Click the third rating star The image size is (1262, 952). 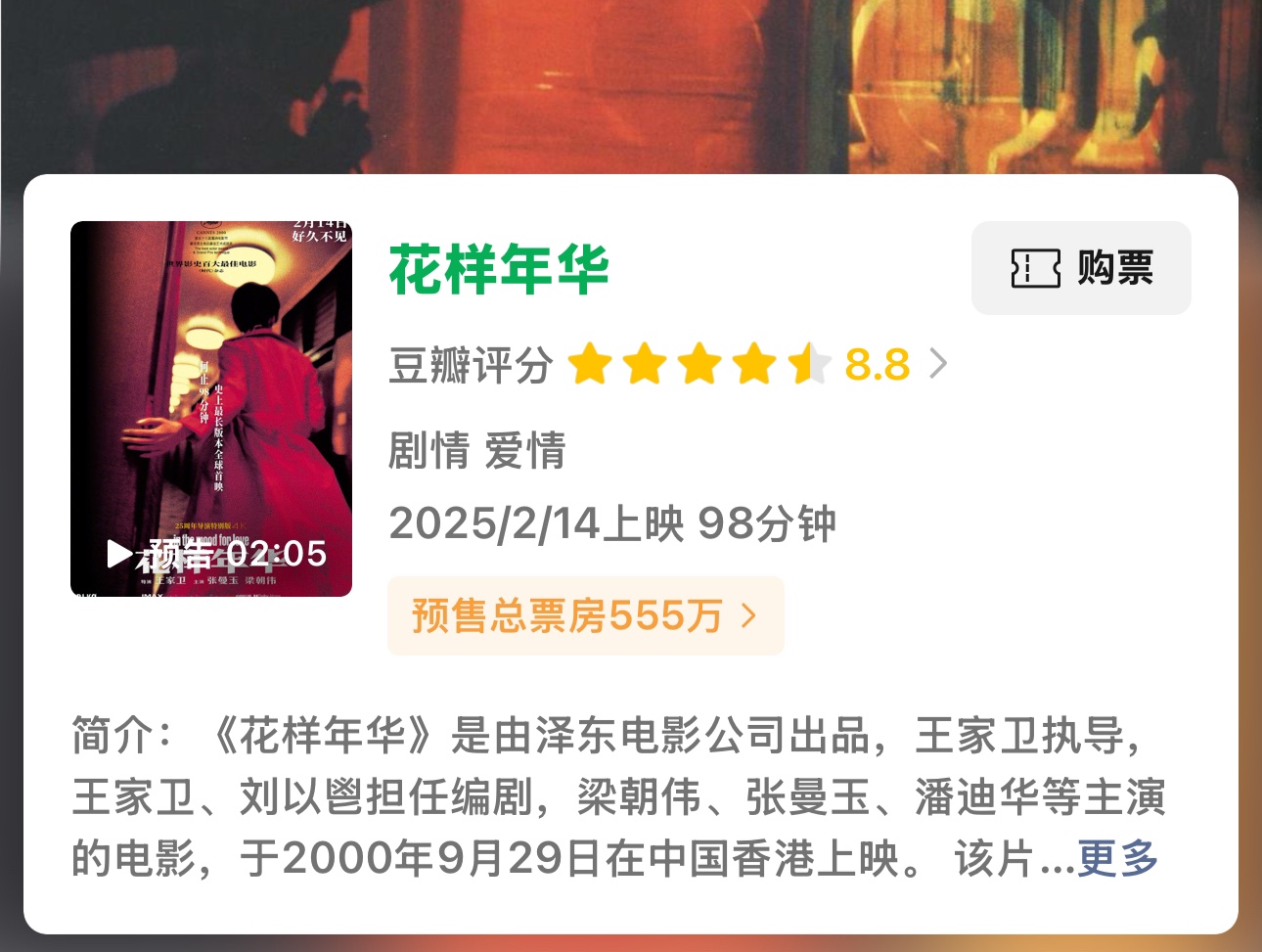click(x=699, y=364)
